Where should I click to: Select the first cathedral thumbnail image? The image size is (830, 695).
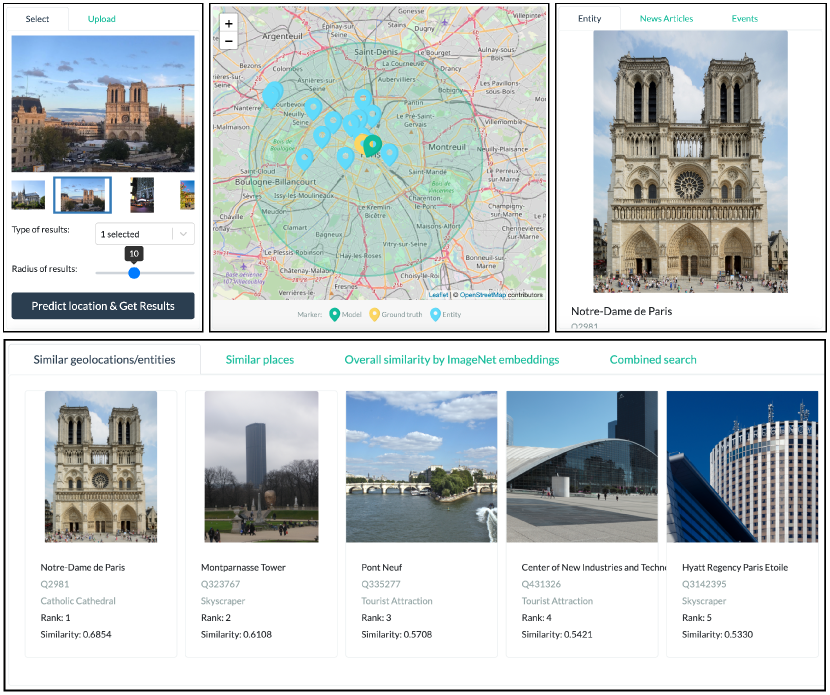(28, 195)
